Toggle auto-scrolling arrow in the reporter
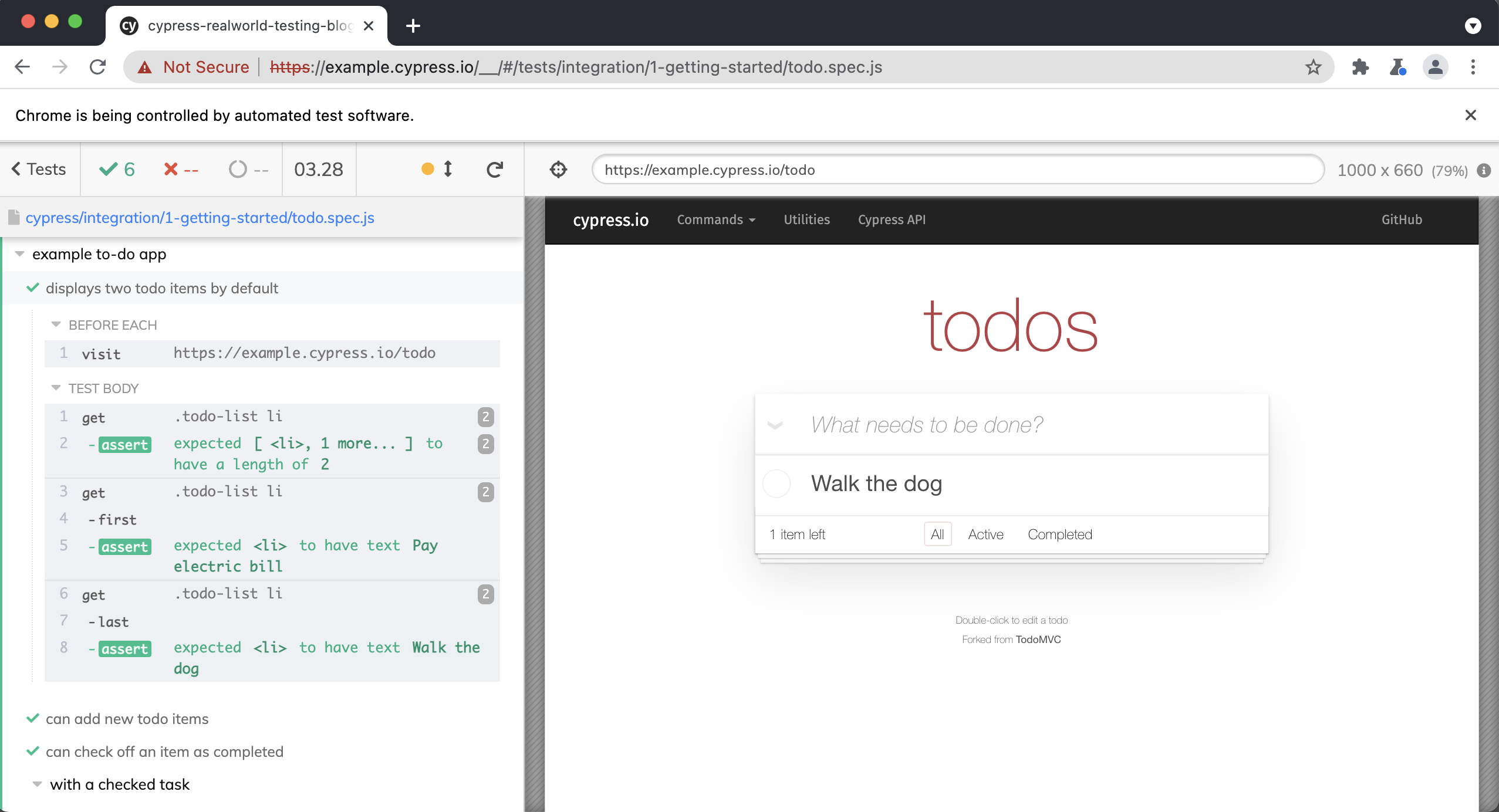The image size is (1499, 812). pos(448,169)
